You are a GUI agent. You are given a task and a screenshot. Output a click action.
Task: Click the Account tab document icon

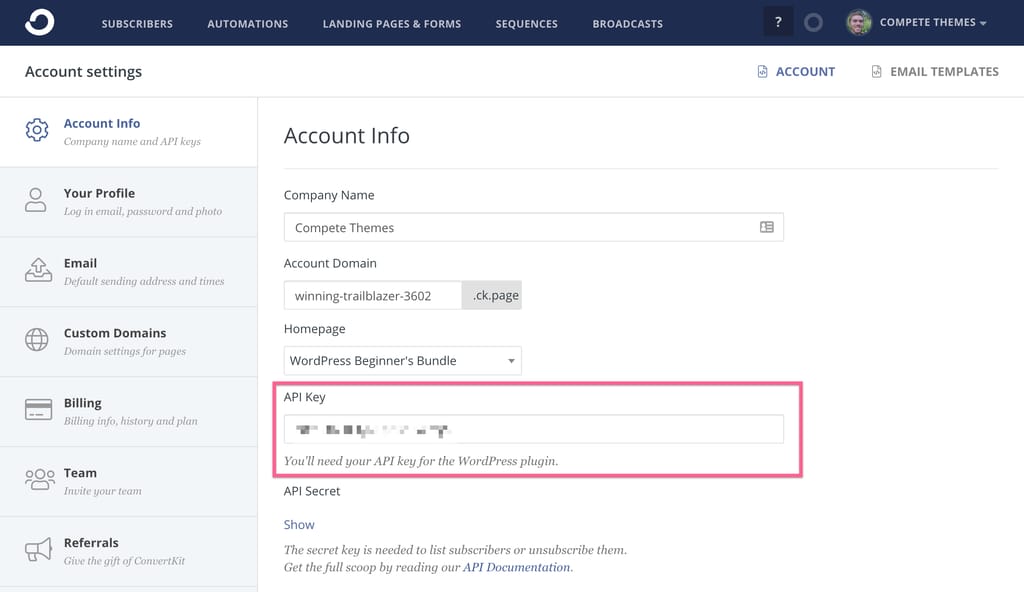click(762, 71)
